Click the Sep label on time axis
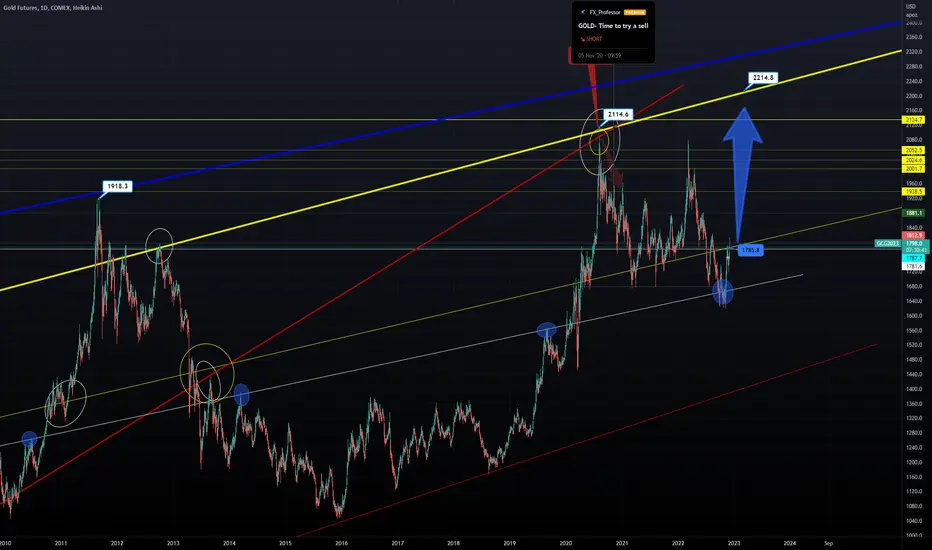This screenshot has height=550, width=932. tap(829, 543)
